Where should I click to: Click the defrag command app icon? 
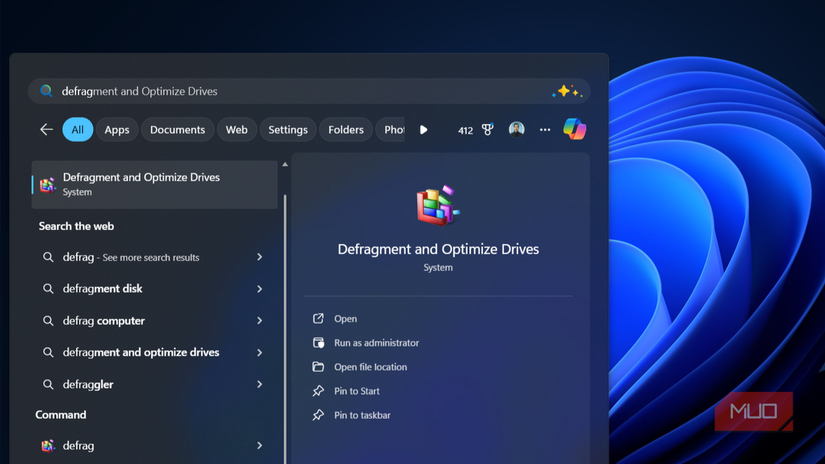tap(48, 446)
